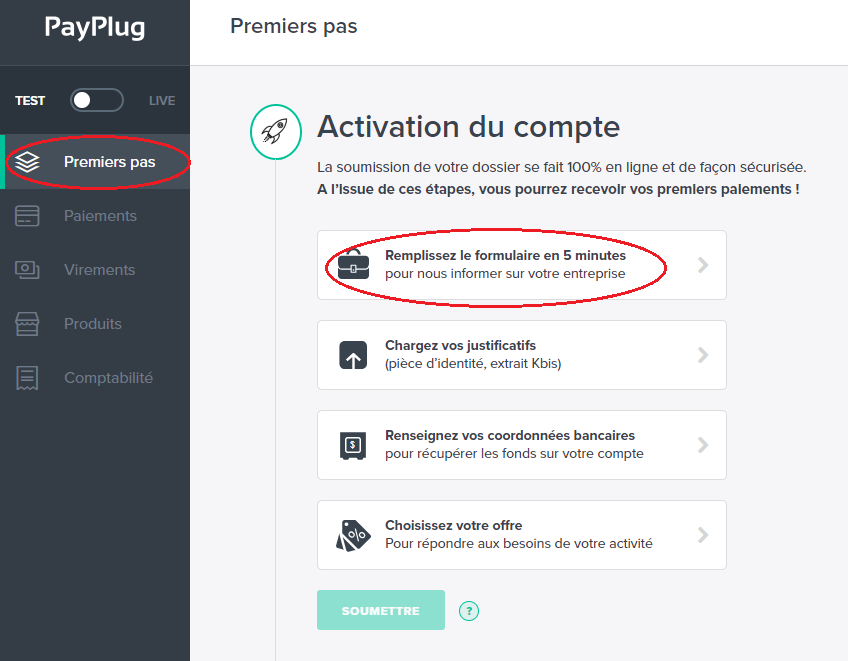Expand the Remplissez le formulaire chevron
848x661 pixels.
coord(703,265)
